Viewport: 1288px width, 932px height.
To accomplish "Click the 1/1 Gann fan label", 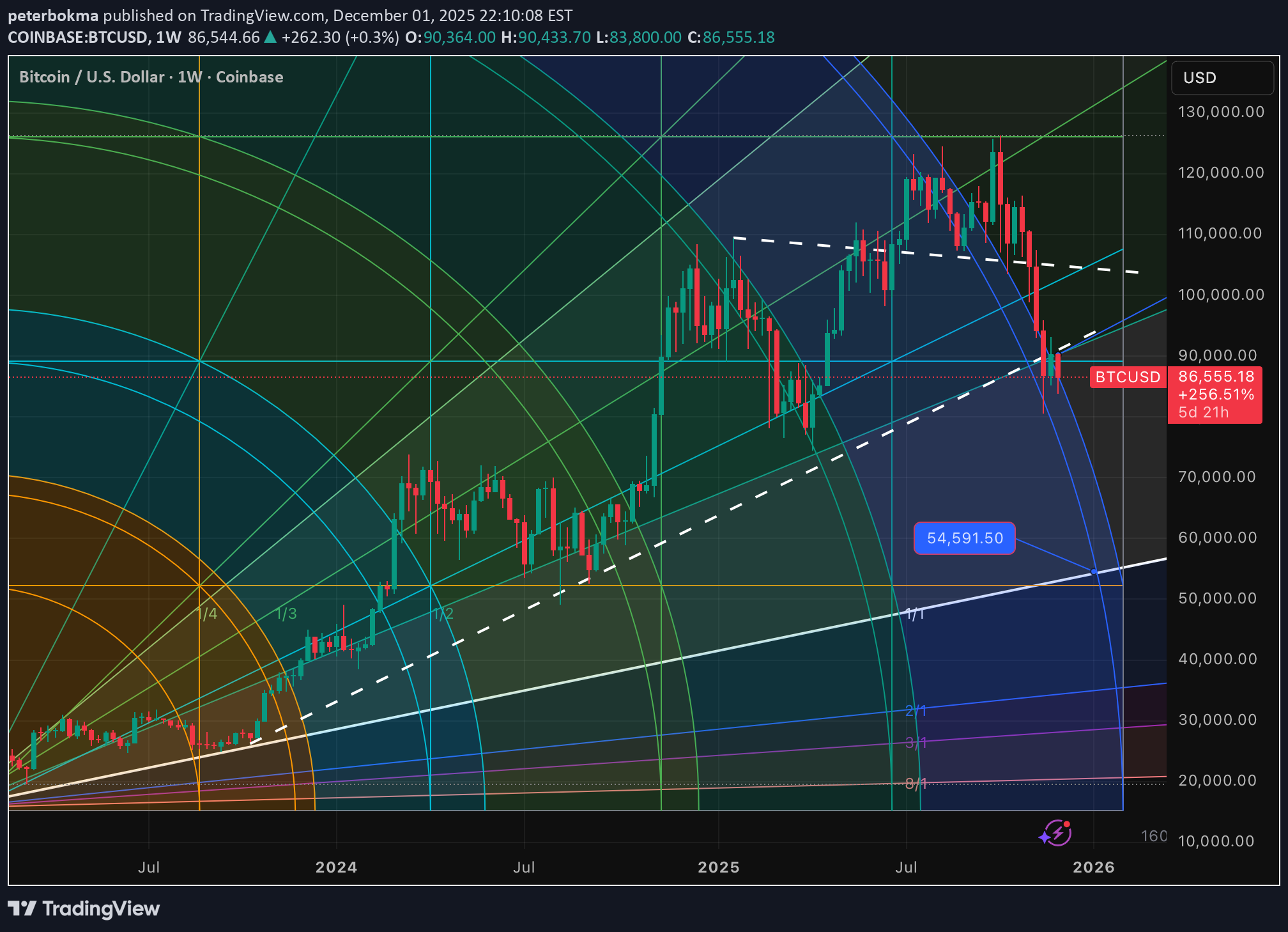I will coord(915,614).
